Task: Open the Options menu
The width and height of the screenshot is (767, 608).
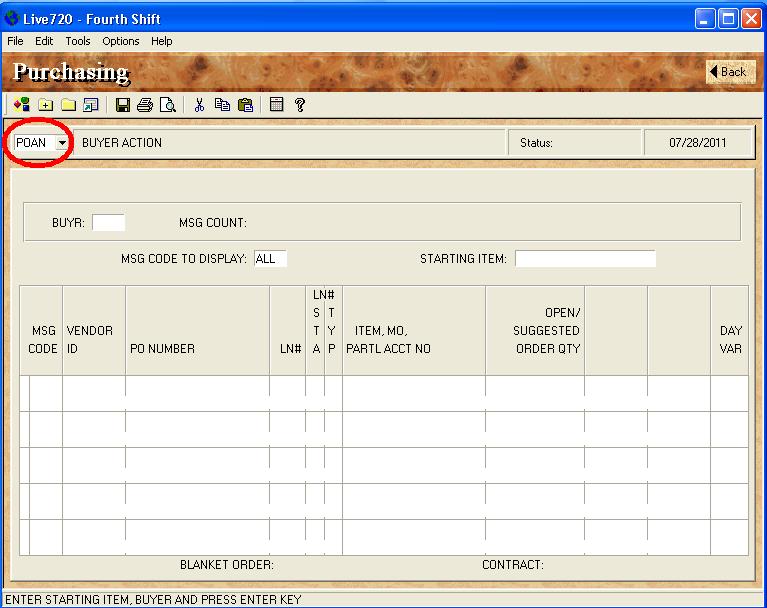Action: click(121, 41)
